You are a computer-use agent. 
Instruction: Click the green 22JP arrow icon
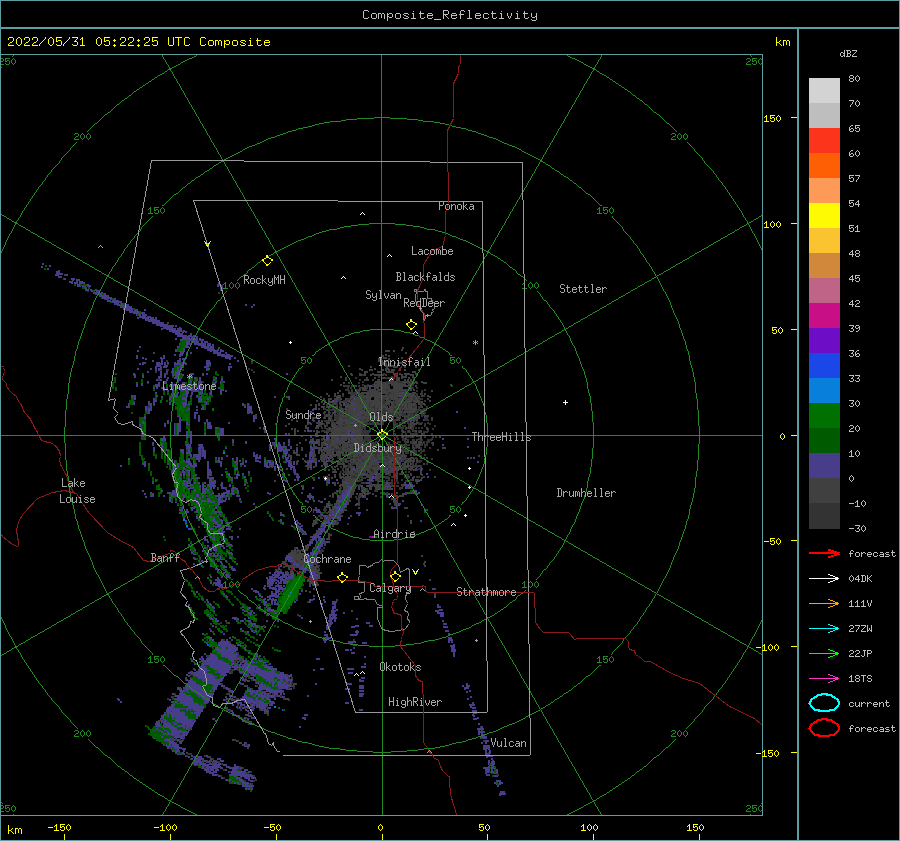pyautogui.click(x=824, y=653)
